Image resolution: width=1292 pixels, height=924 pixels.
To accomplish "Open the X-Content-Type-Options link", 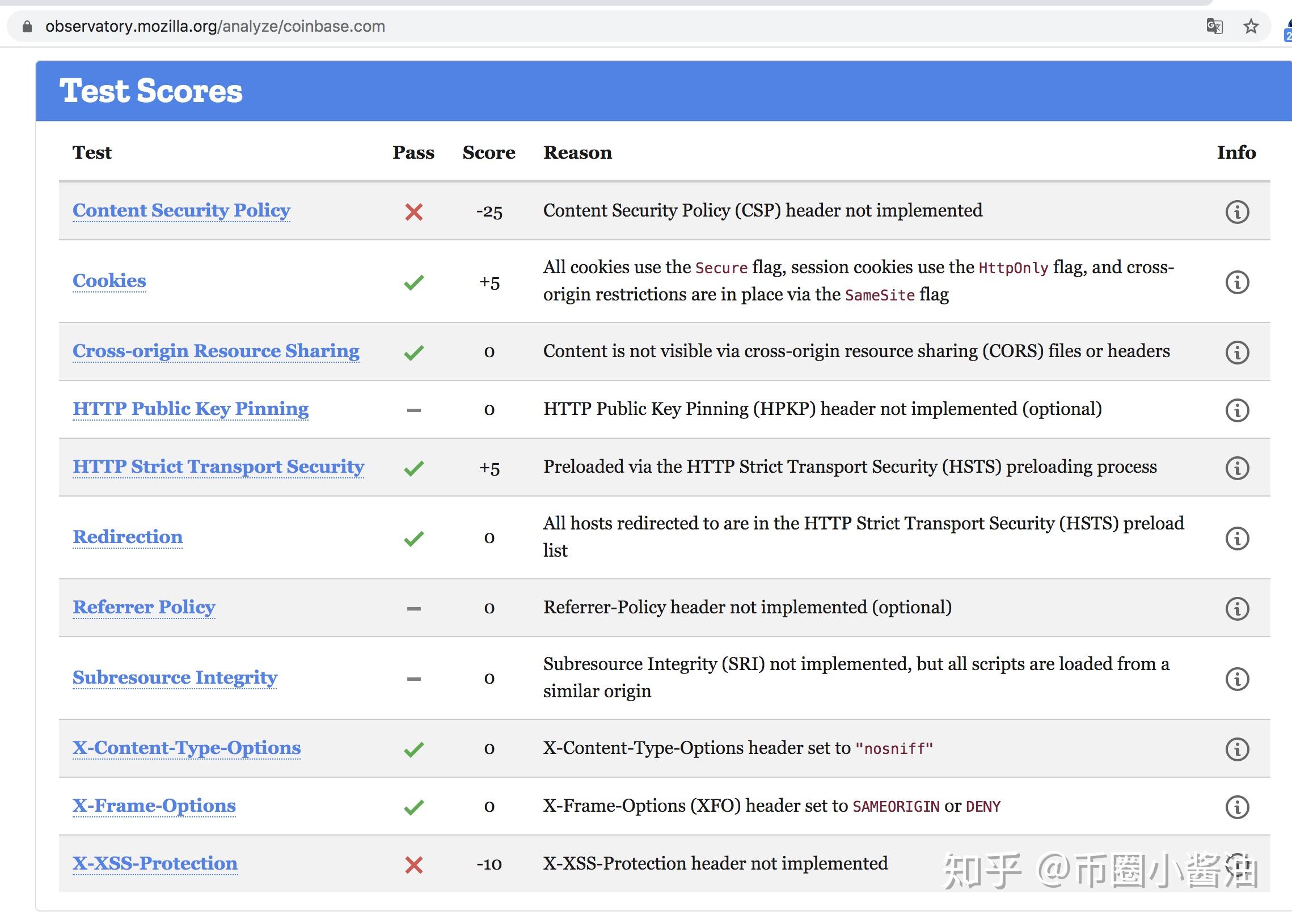I will tap(187, 748).
